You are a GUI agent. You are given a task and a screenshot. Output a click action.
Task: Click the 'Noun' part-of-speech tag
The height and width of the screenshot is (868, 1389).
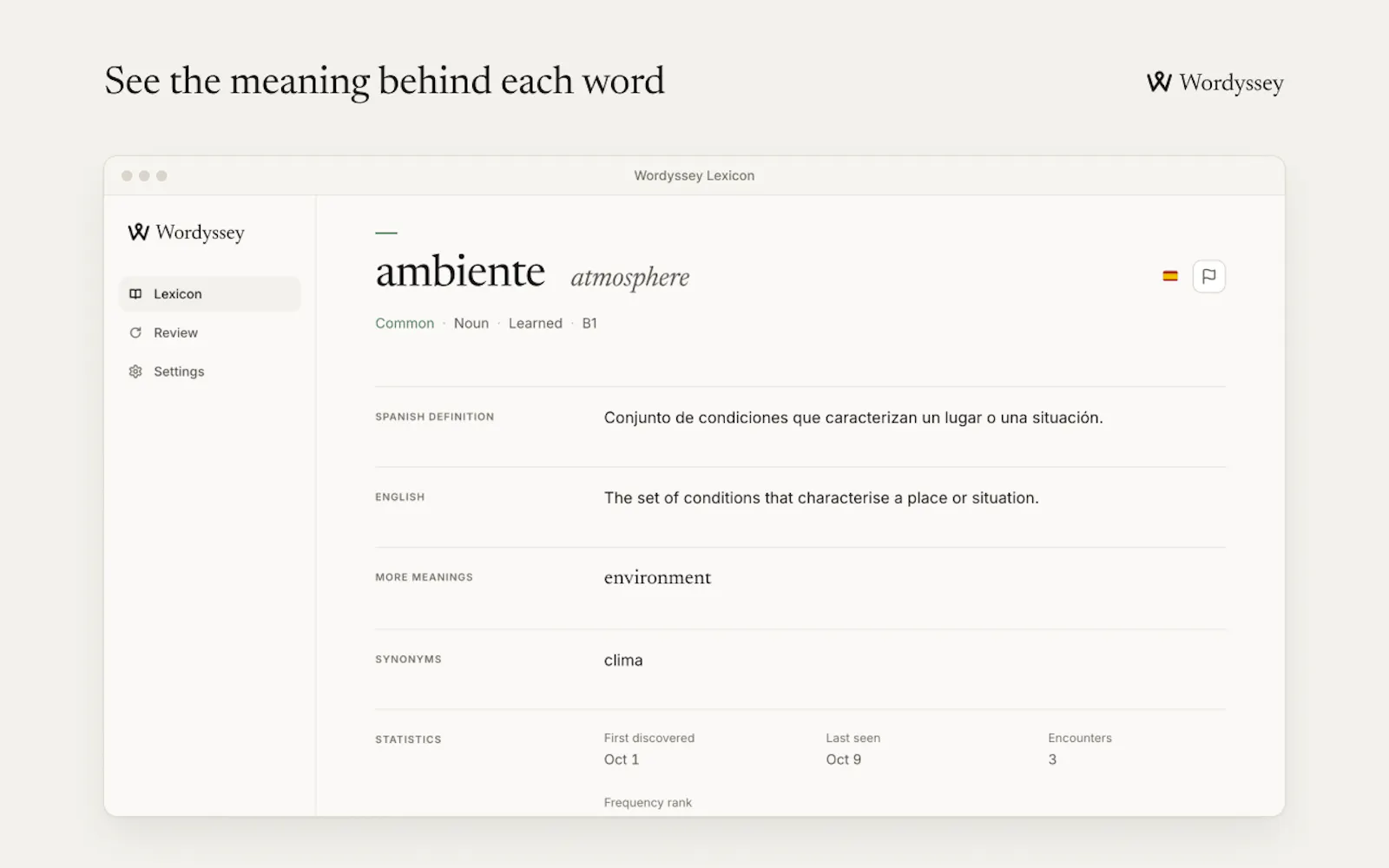(471, 323)
